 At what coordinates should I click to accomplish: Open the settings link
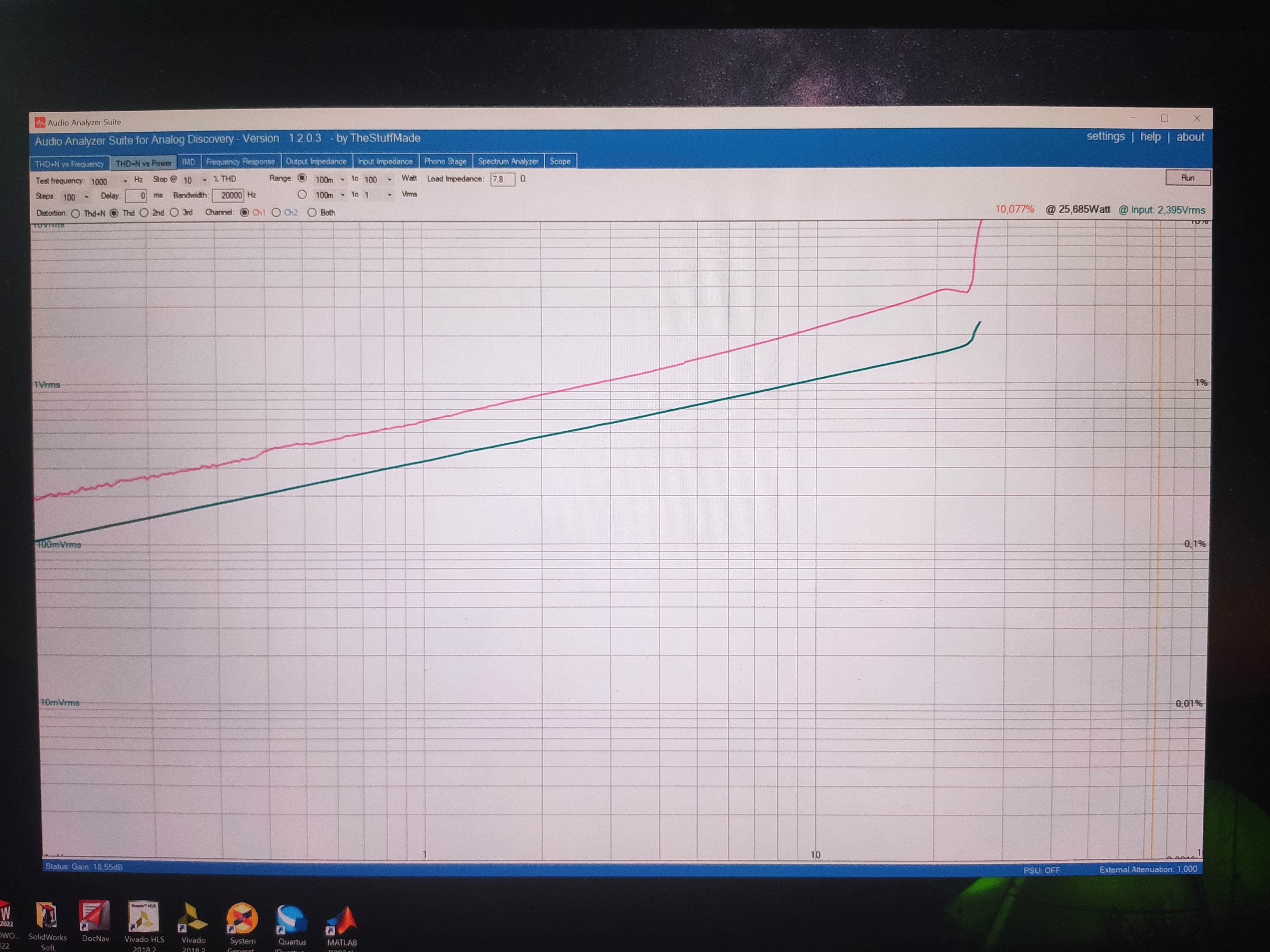coord(1105,136)
